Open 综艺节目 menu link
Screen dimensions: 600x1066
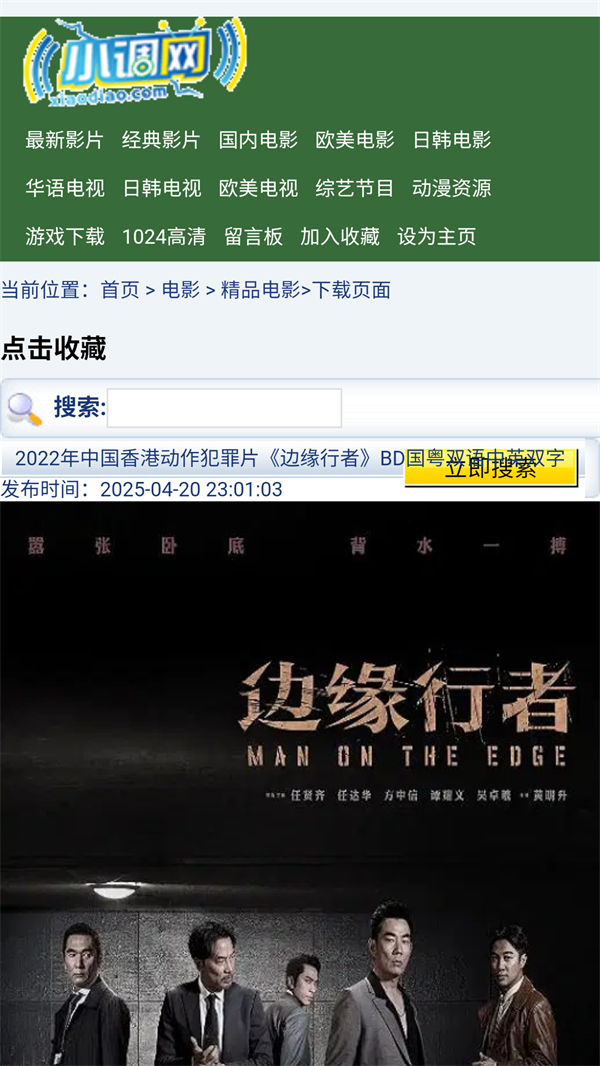coord(355,188)
